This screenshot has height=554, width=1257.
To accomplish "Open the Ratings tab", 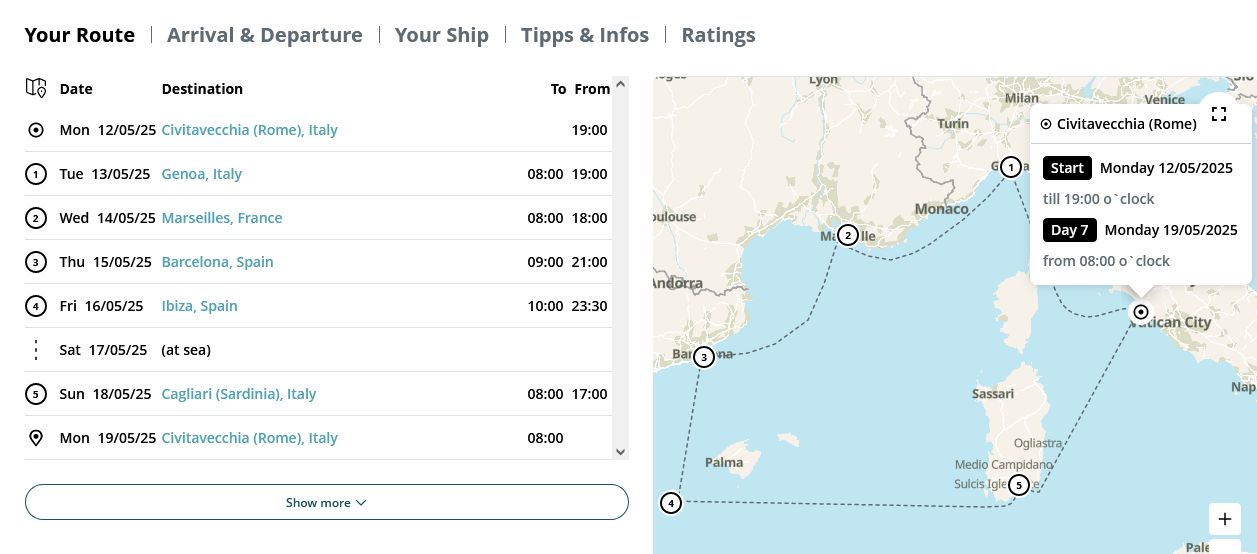I will 718,35.
